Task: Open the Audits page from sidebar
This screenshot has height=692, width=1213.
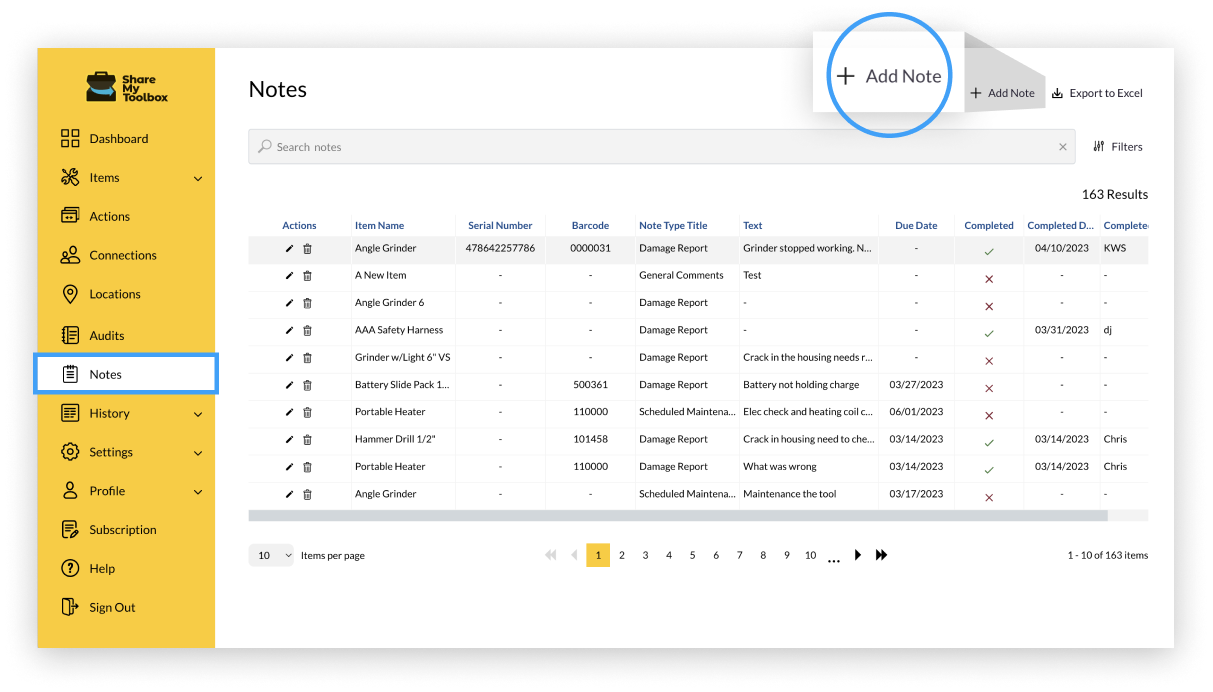Action: point(106,335)
